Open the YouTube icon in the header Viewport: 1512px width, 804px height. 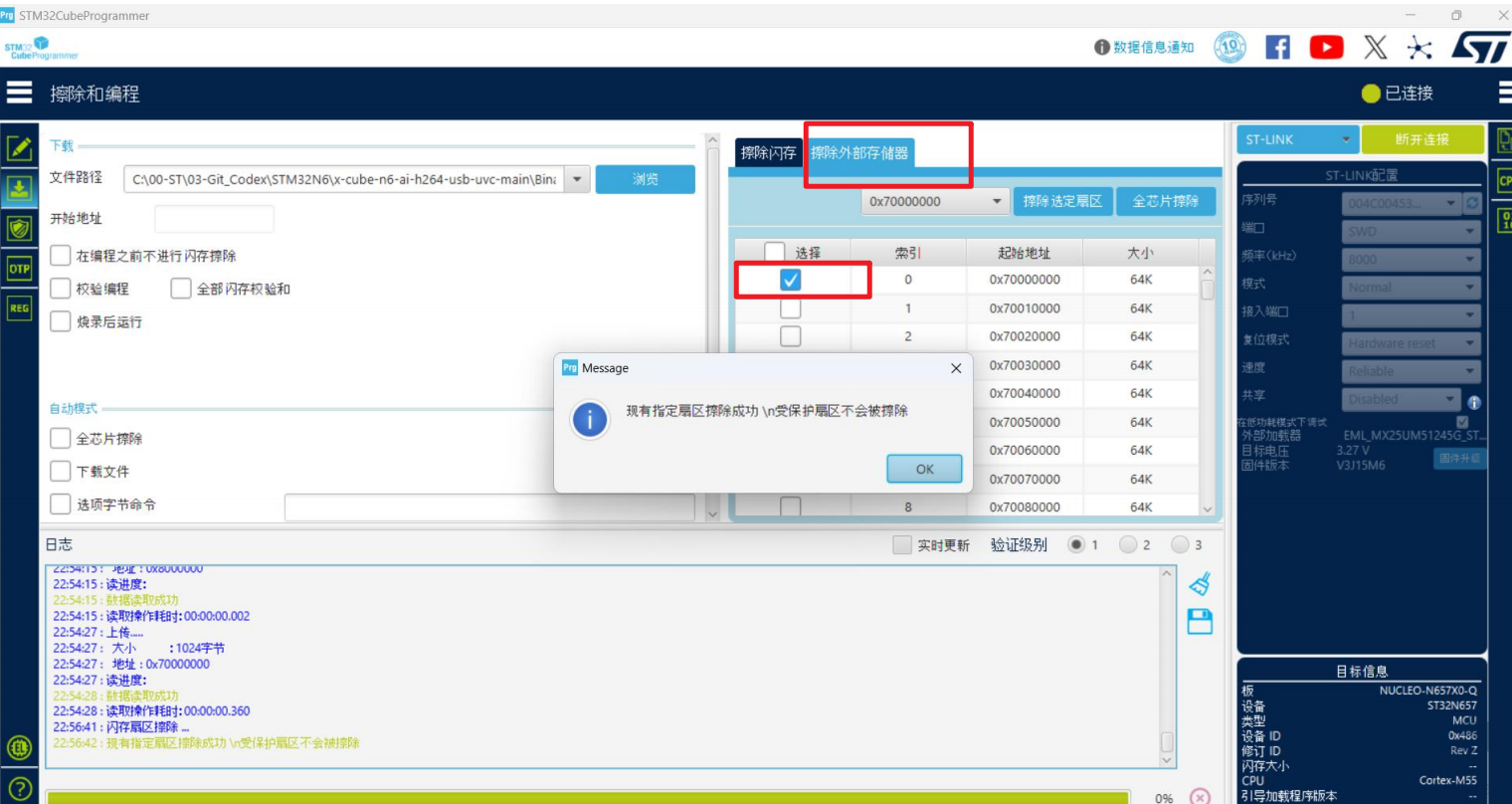tap(1326, 47)
